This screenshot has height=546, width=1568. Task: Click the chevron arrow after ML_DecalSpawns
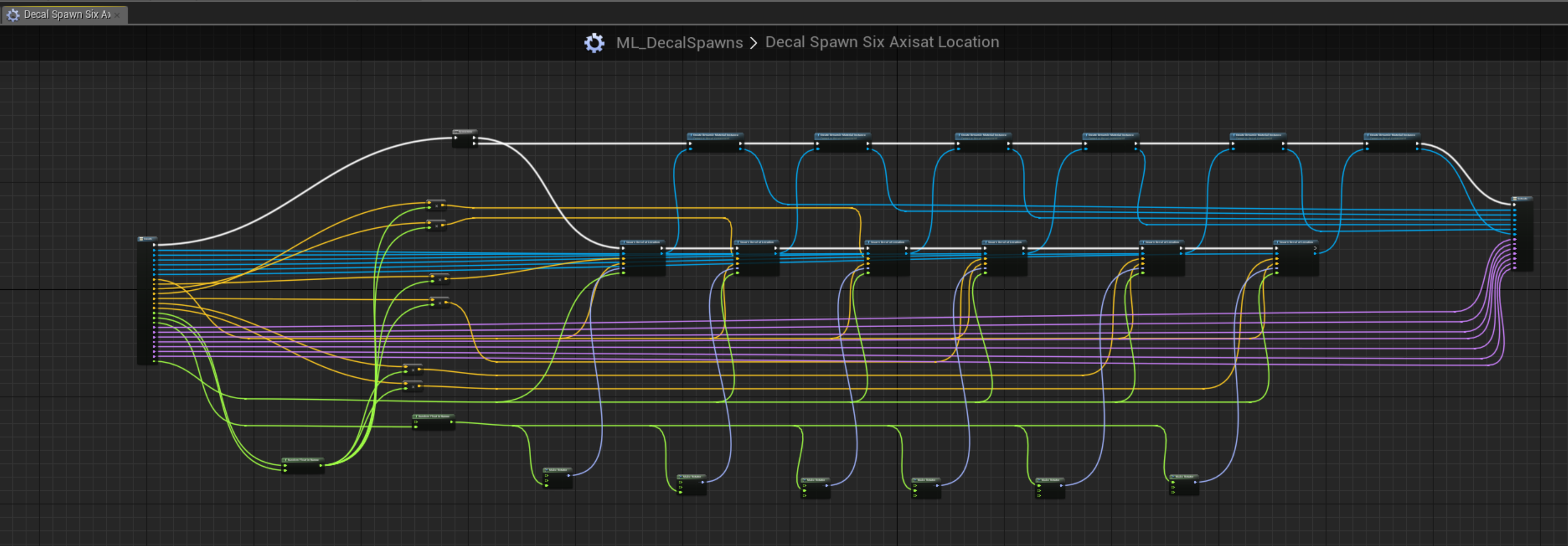(x=753, y=42)
